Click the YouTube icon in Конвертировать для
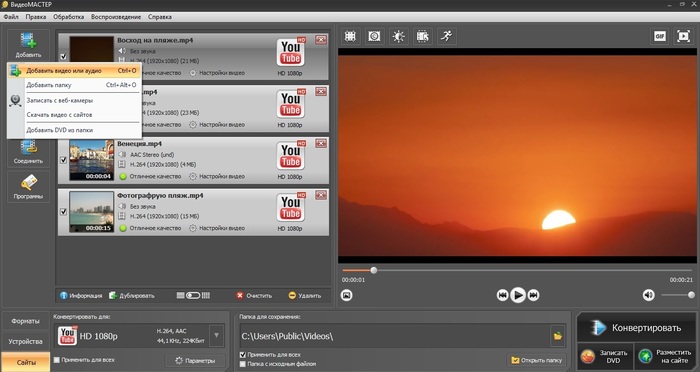 tap(67, 336)
